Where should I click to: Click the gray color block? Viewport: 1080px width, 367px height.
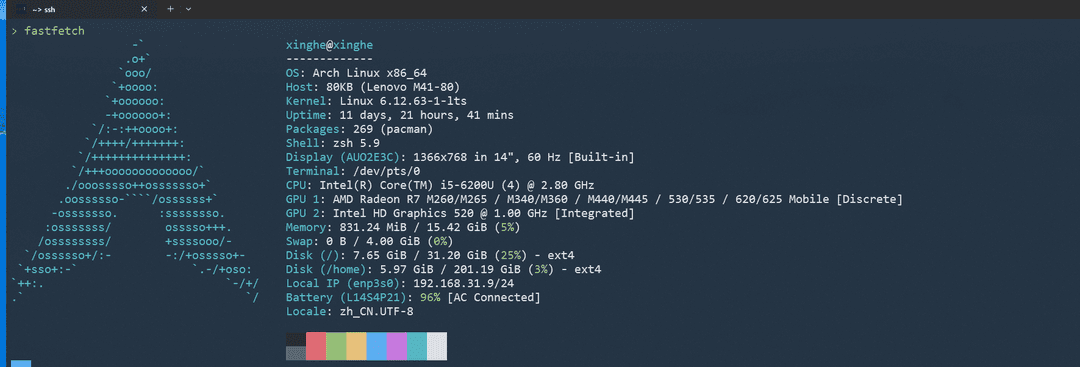295,353
